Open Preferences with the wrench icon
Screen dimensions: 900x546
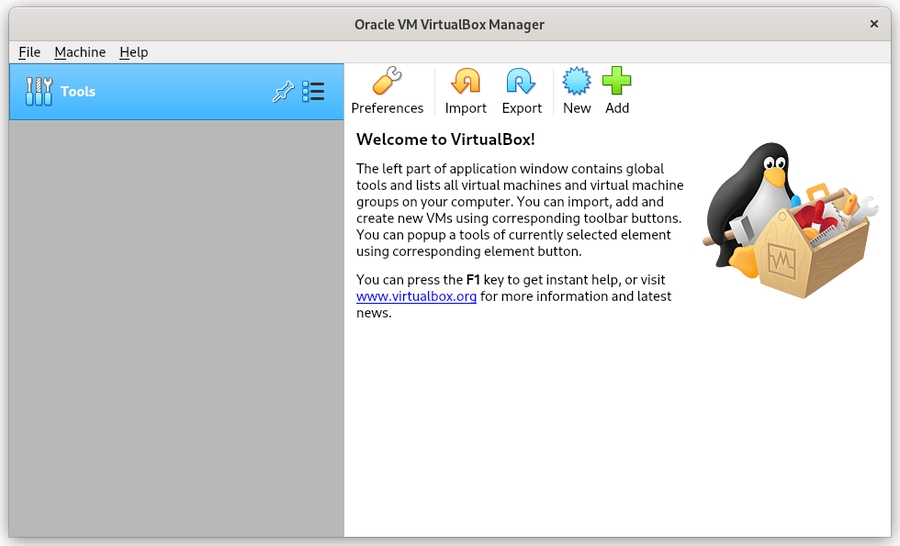pos(387,82)
